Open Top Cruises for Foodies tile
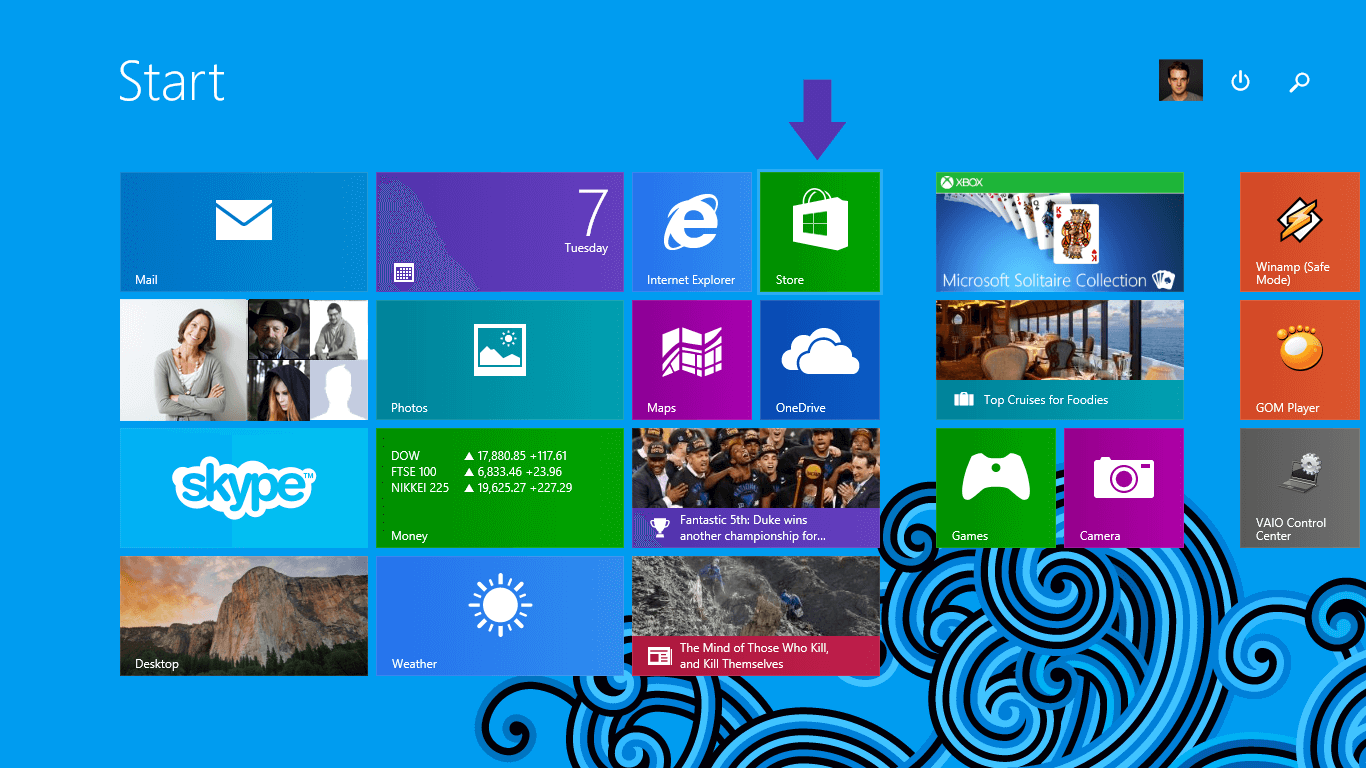The width and height of the screenshot is (1366, 768). point(1060,360)
